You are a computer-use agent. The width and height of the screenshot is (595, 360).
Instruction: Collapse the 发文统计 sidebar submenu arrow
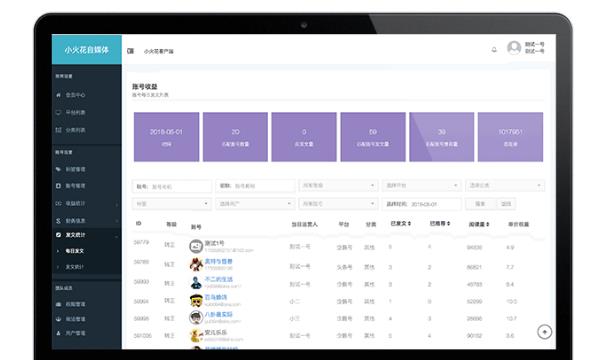(116, 236)
